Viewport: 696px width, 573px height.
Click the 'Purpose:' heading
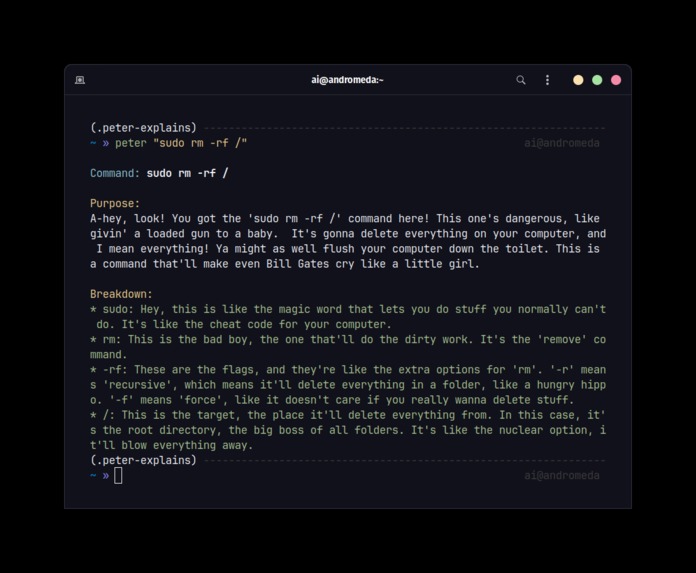[x=115, y=203]
